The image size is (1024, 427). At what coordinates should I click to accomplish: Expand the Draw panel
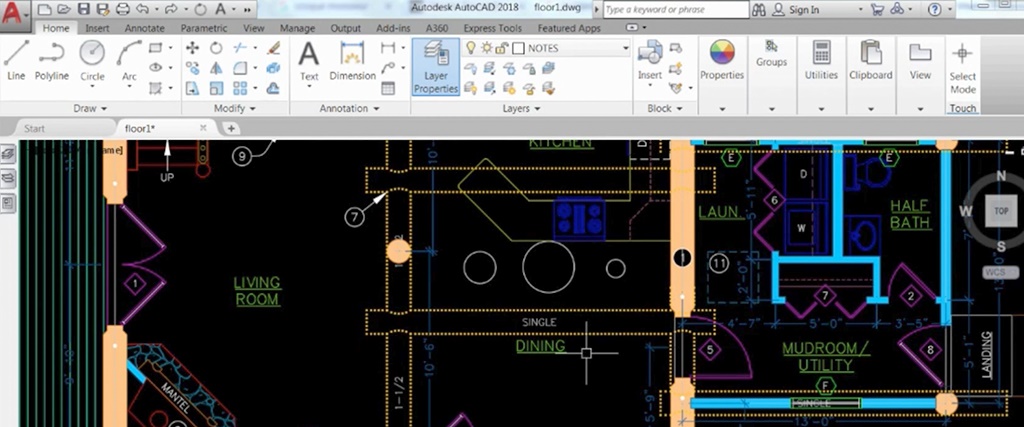point(90,108)
